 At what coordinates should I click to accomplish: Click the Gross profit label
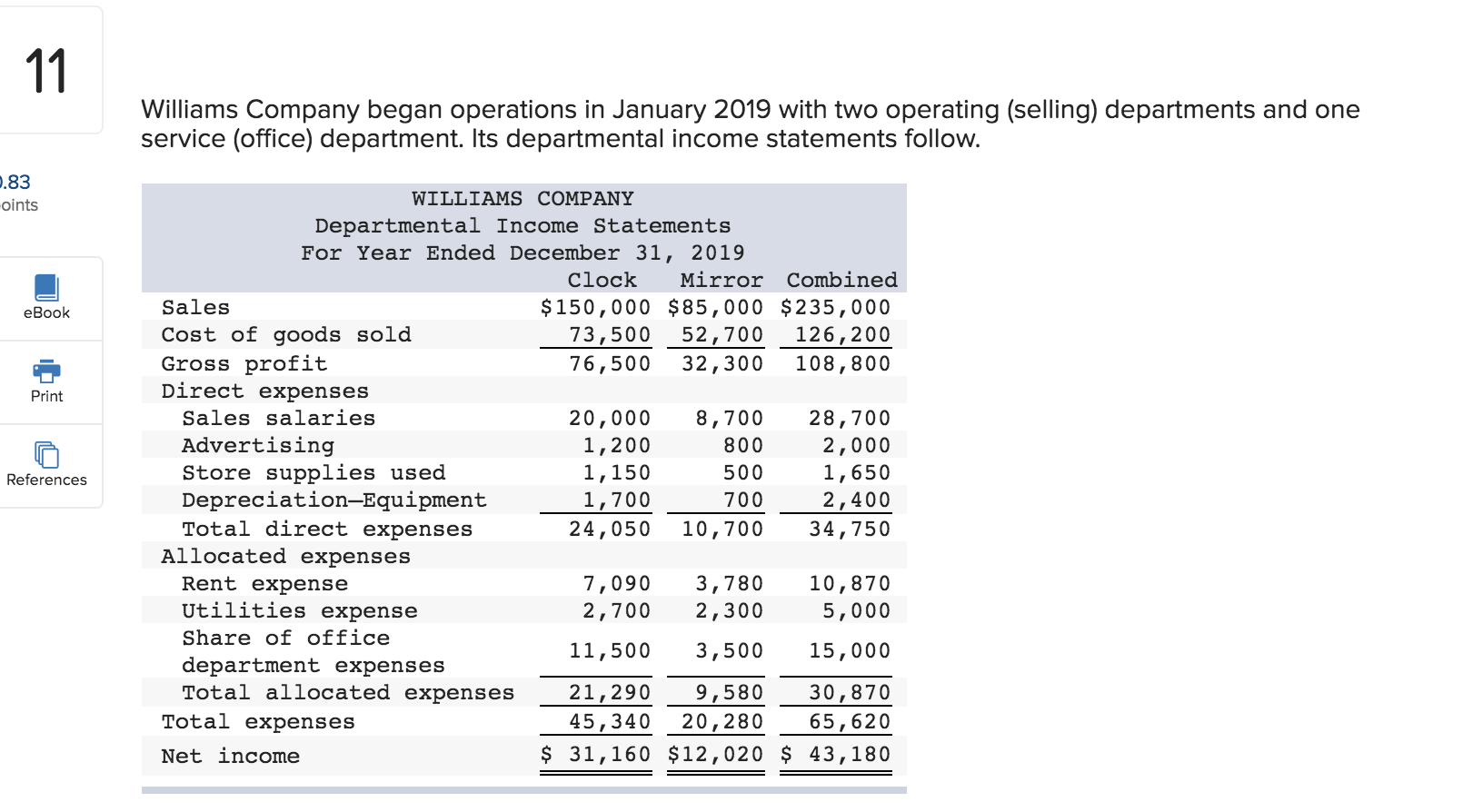pos(244,363)
